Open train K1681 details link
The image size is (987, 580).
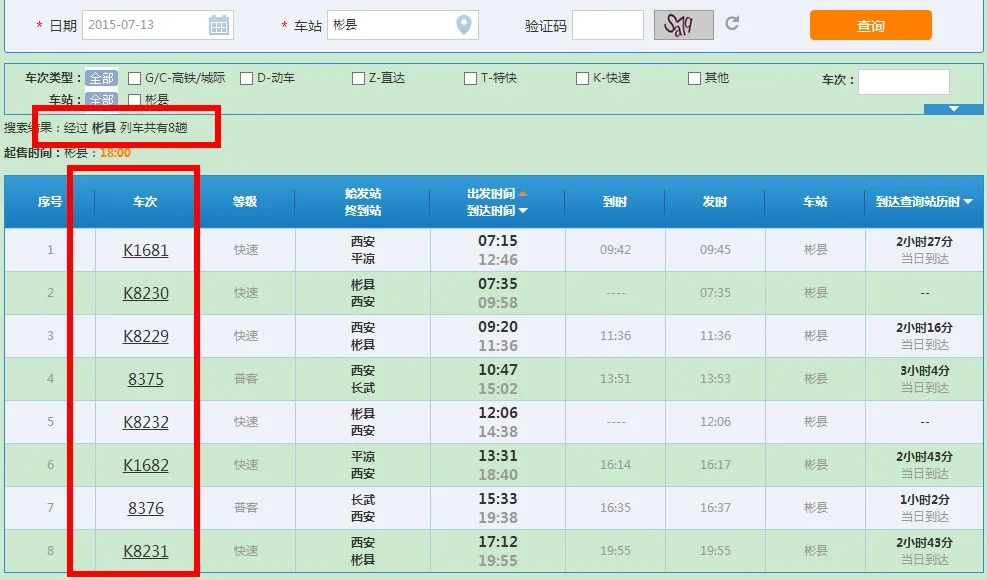[145, 250]
